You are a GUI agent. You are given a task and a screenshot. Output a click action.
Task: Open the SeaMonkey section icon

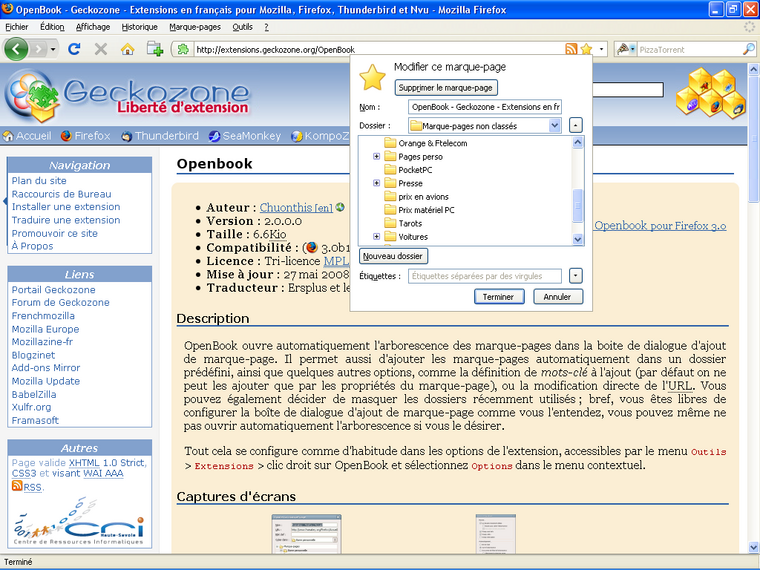214,136
